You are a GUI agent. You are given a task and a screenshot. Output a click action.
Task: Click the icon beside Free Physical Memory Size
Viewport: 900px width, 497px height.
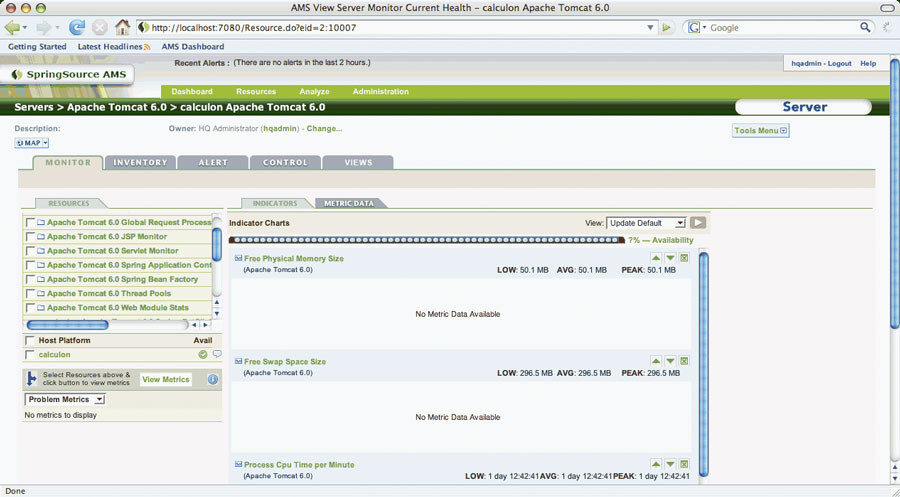click(239, 258)
